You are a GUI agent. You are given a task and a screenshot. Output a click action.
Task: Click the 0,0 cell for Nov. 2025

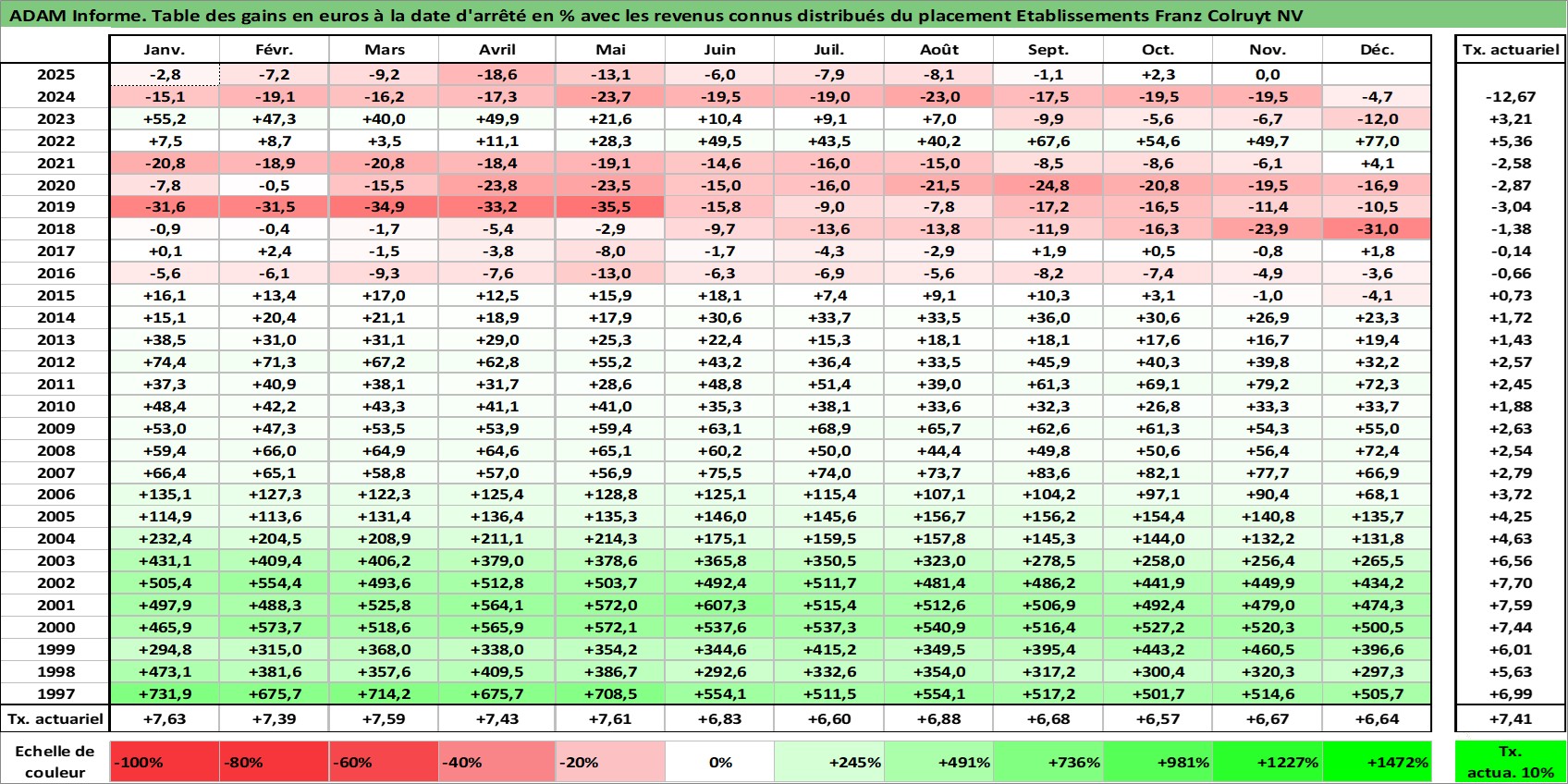coord(1268,75)
